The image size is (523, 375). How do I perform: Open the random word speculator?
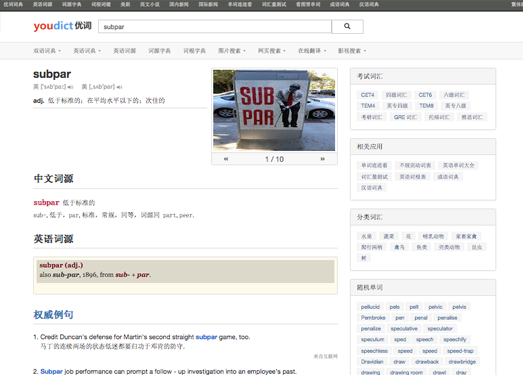(x=440, y=329)
